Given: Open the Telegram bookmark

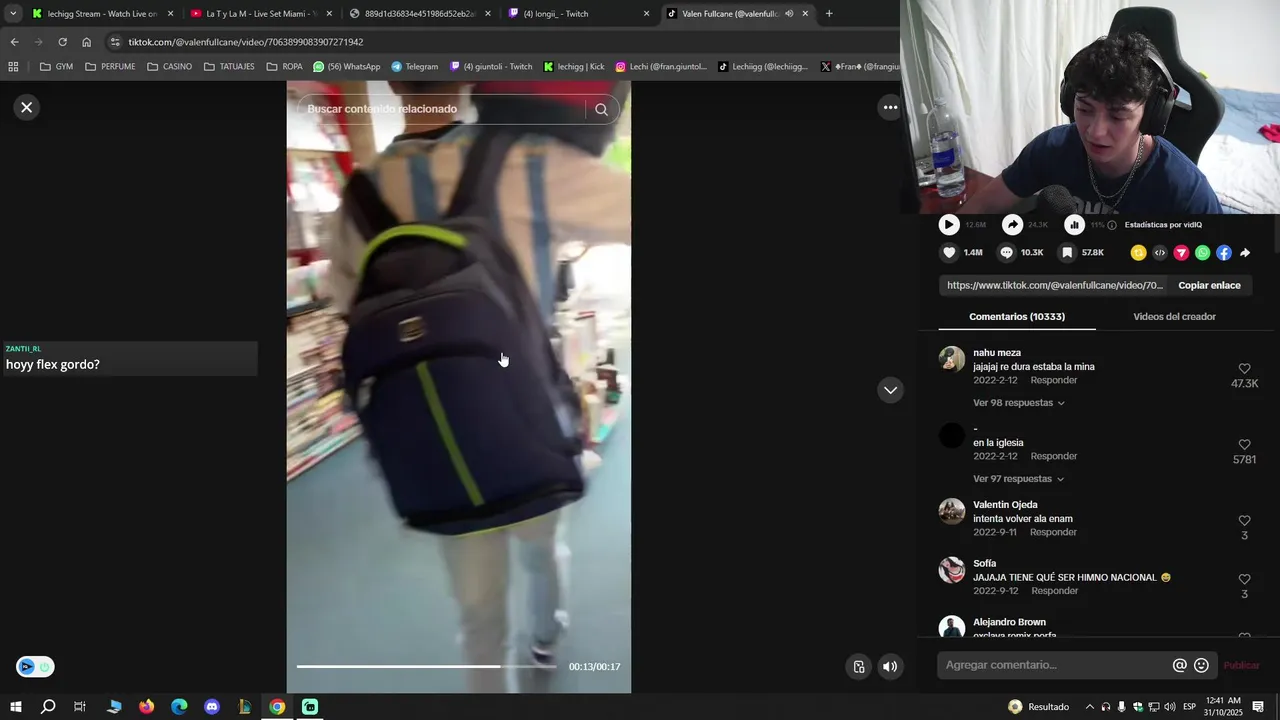Looking at the screenshot, I should 414,67.
